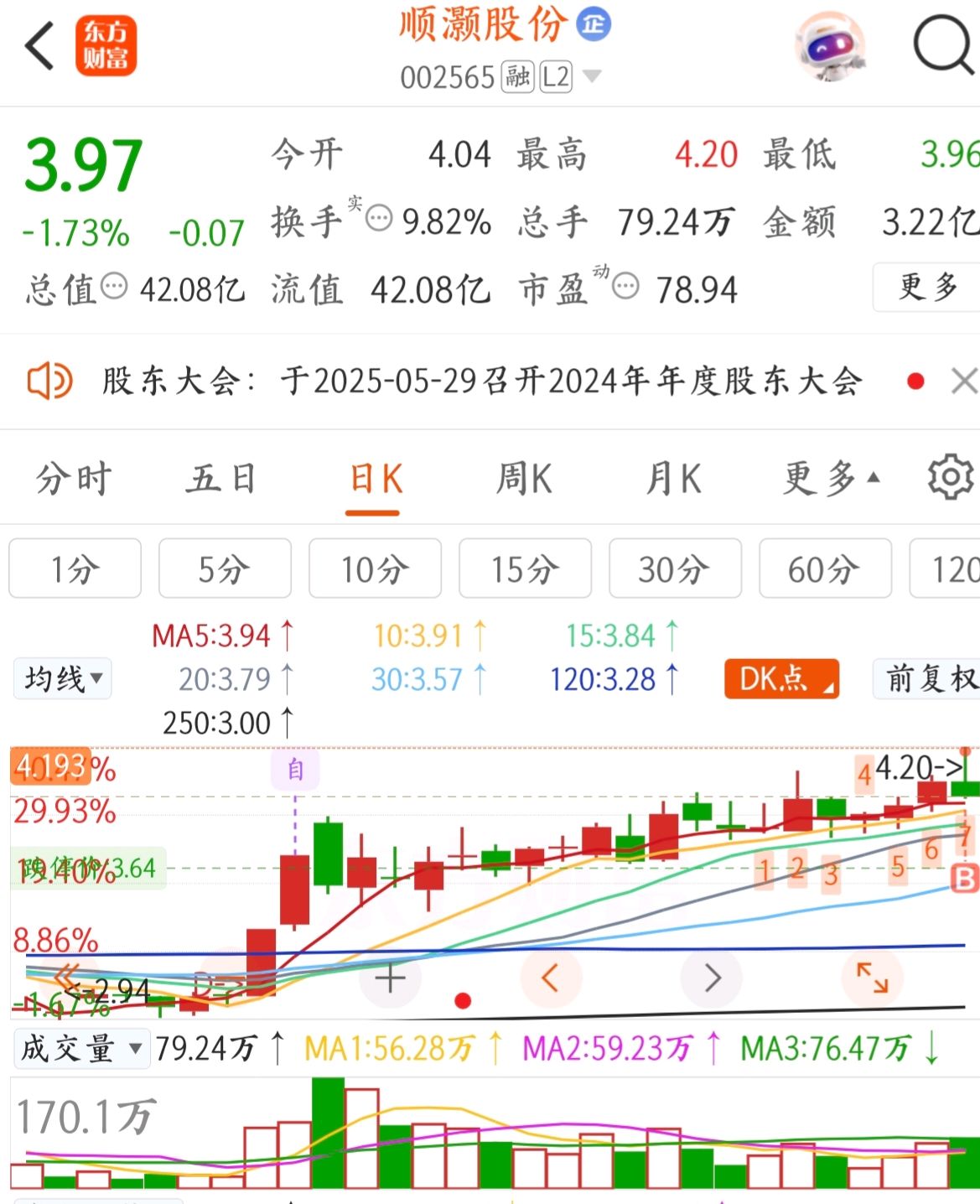Open the AI robot assistant icon

pyautogui.click(x=829, y=46)
